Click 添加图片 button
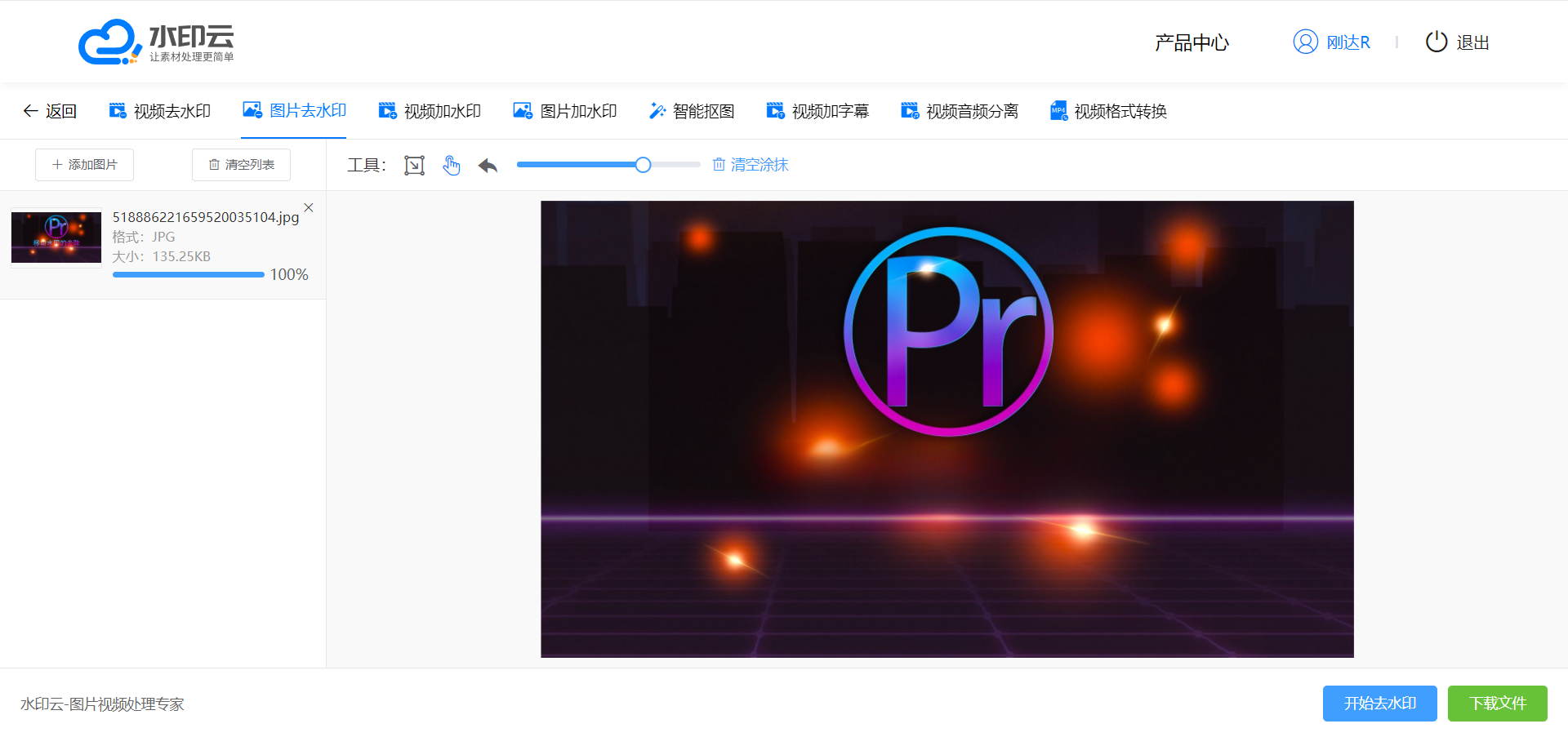Viewport: 1568px width, 737px height. 84,165
